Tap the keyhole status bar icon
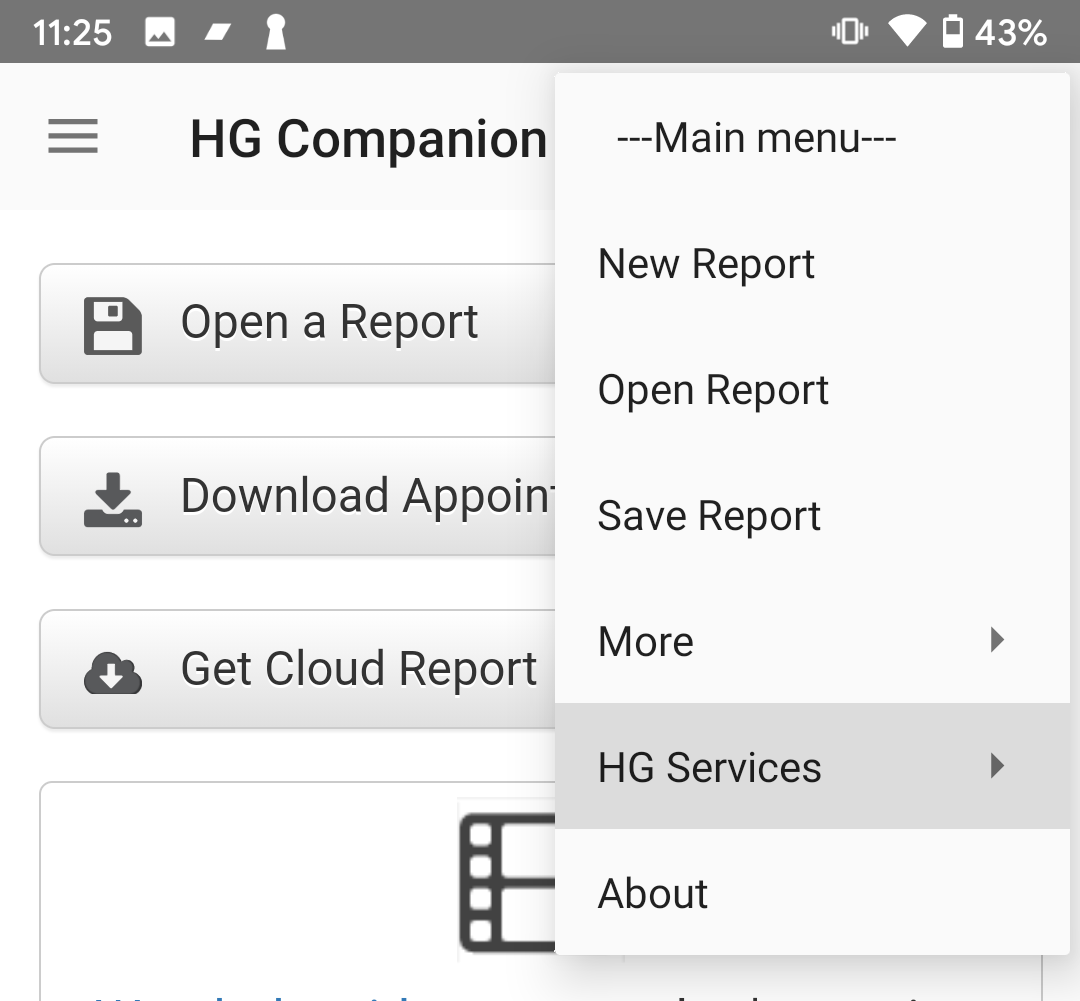The width and height of the screenshot is (1080, 1001). point(275,33)
